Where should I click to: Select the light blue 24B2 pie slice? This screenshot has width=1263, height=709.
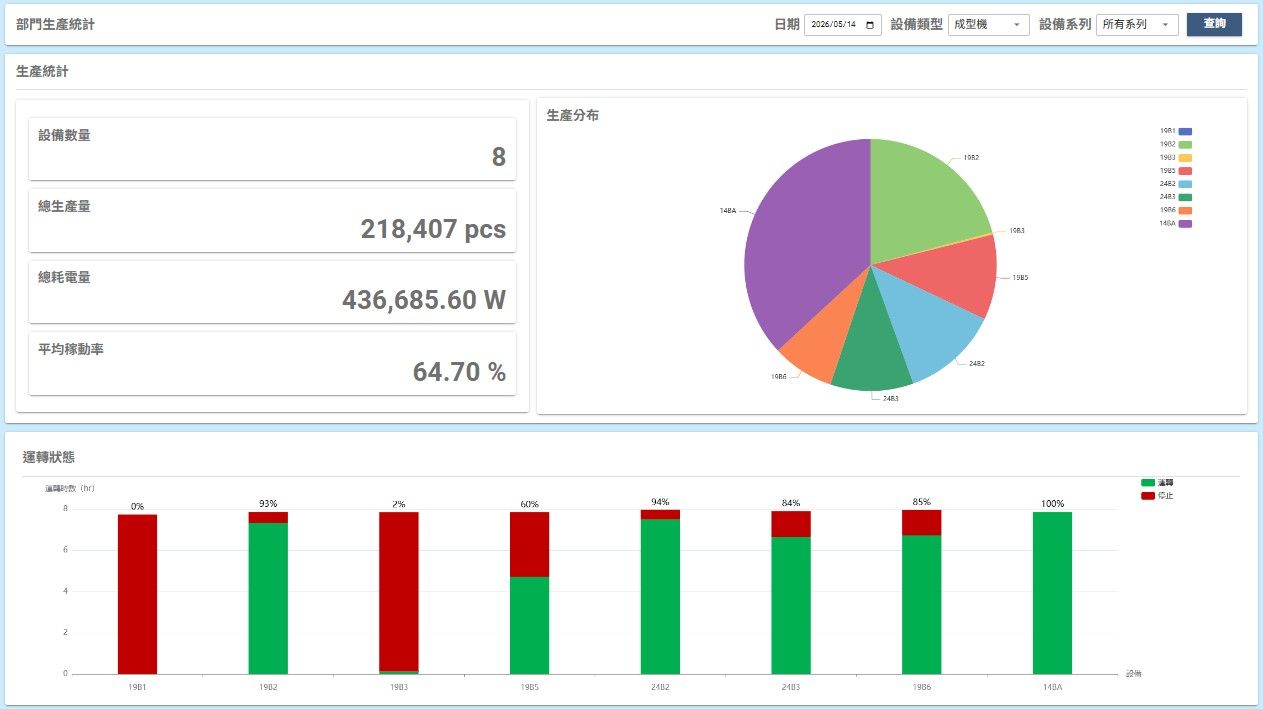pyautogui.click(x=930, y=325)
